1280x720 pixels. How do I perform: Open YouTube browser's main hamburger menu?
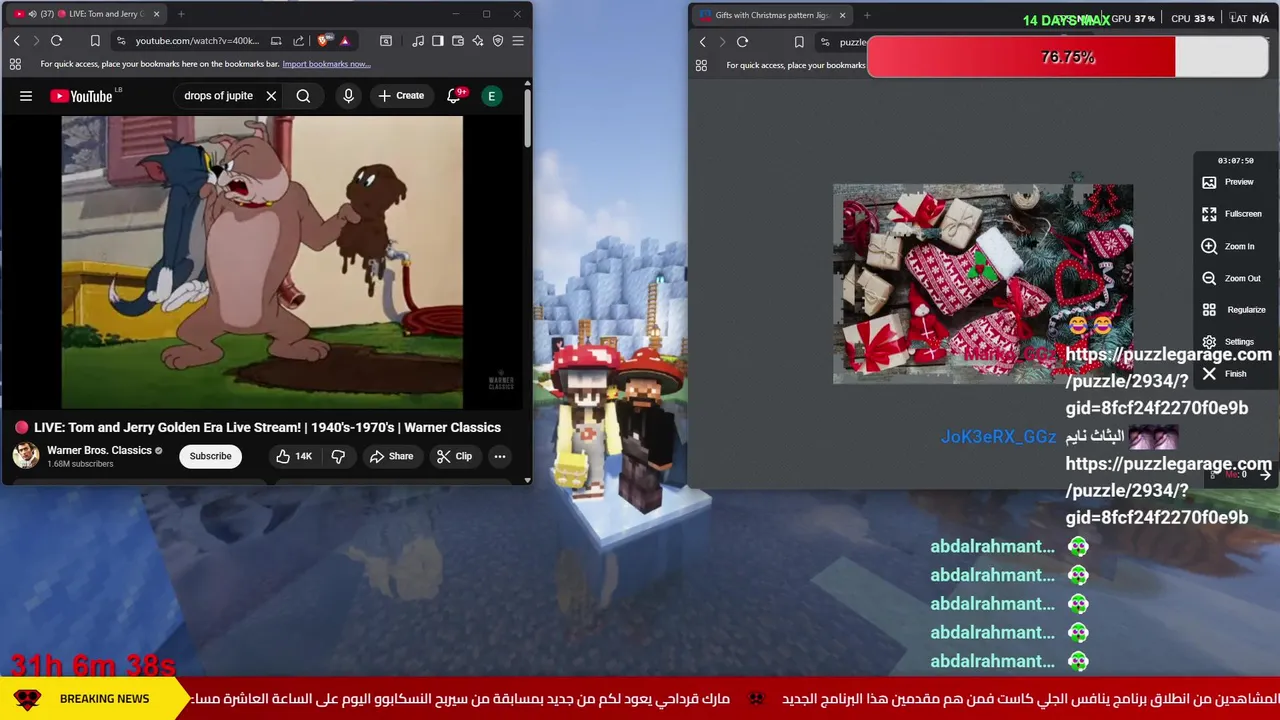click(x=518, y=41)
